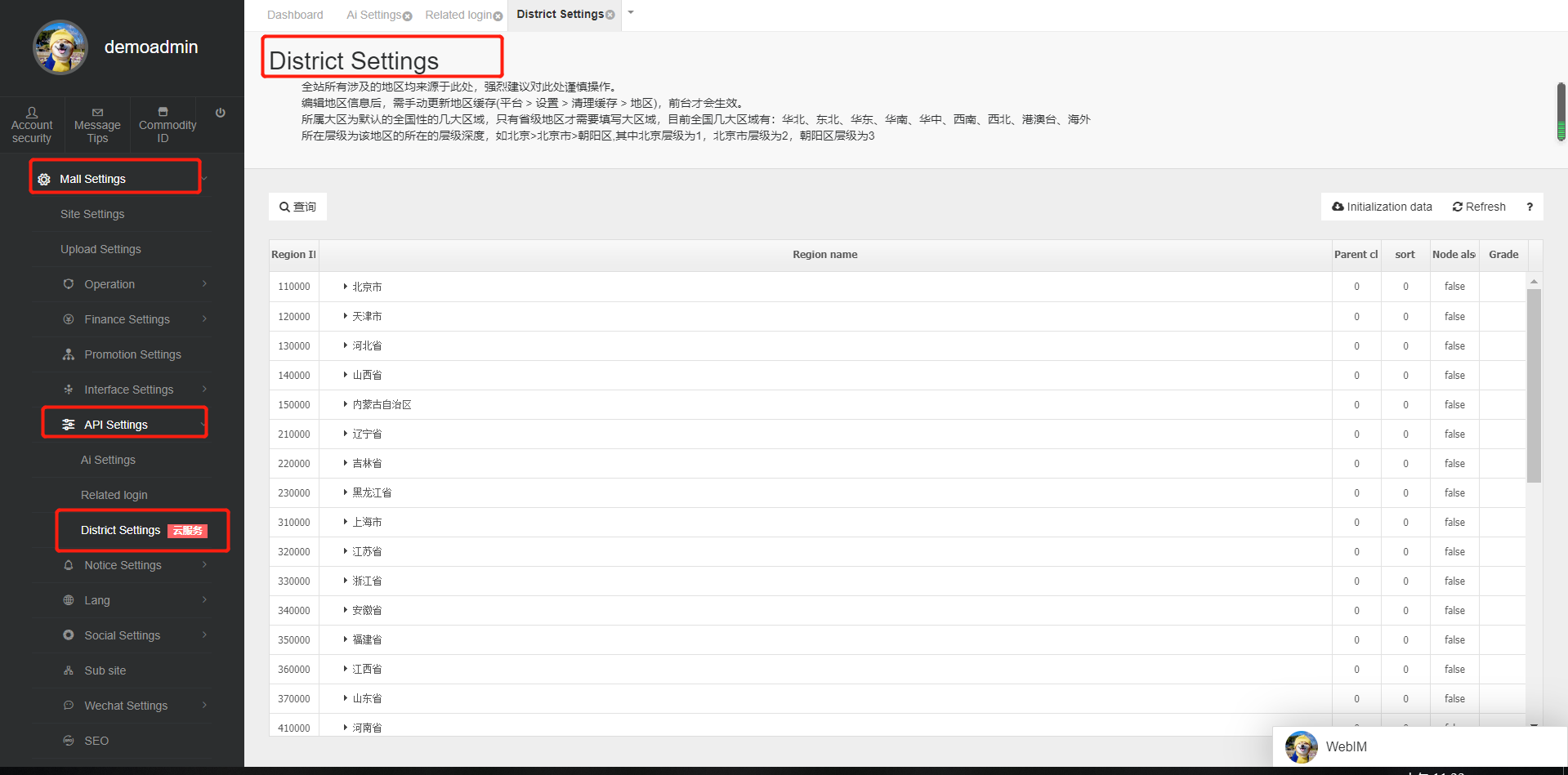Open Site Settings in sidebar
The height and width of the screenshot is (775, 1568).
pyautogui.click(x=92, y=214)
